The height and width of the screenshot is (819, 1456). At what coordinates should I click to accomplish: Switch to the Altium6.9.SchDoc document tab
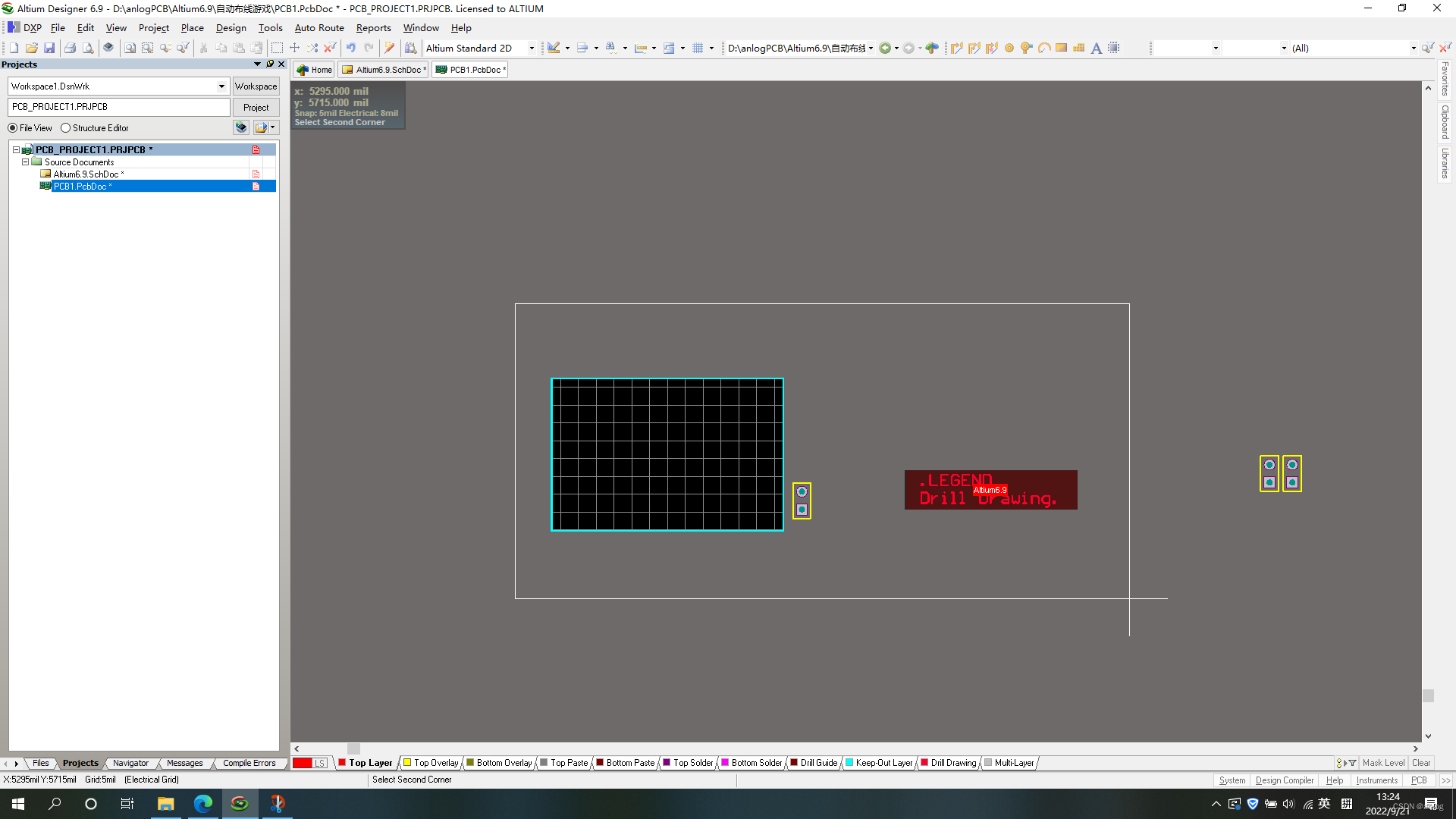pyautogui.click(x=384, y=70)
